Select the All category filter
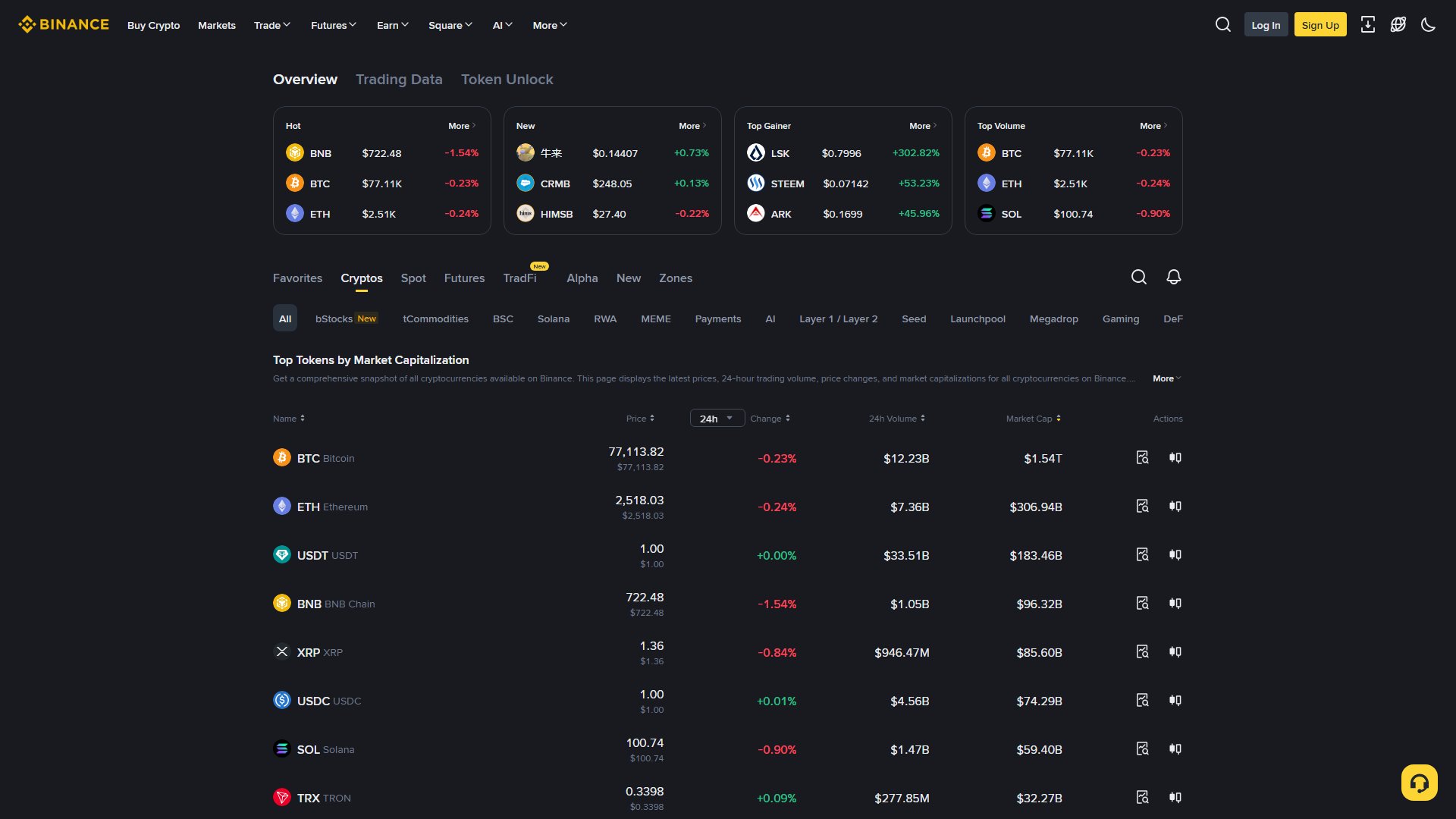This screenshot has height=819, width=1456. (285, 318)
